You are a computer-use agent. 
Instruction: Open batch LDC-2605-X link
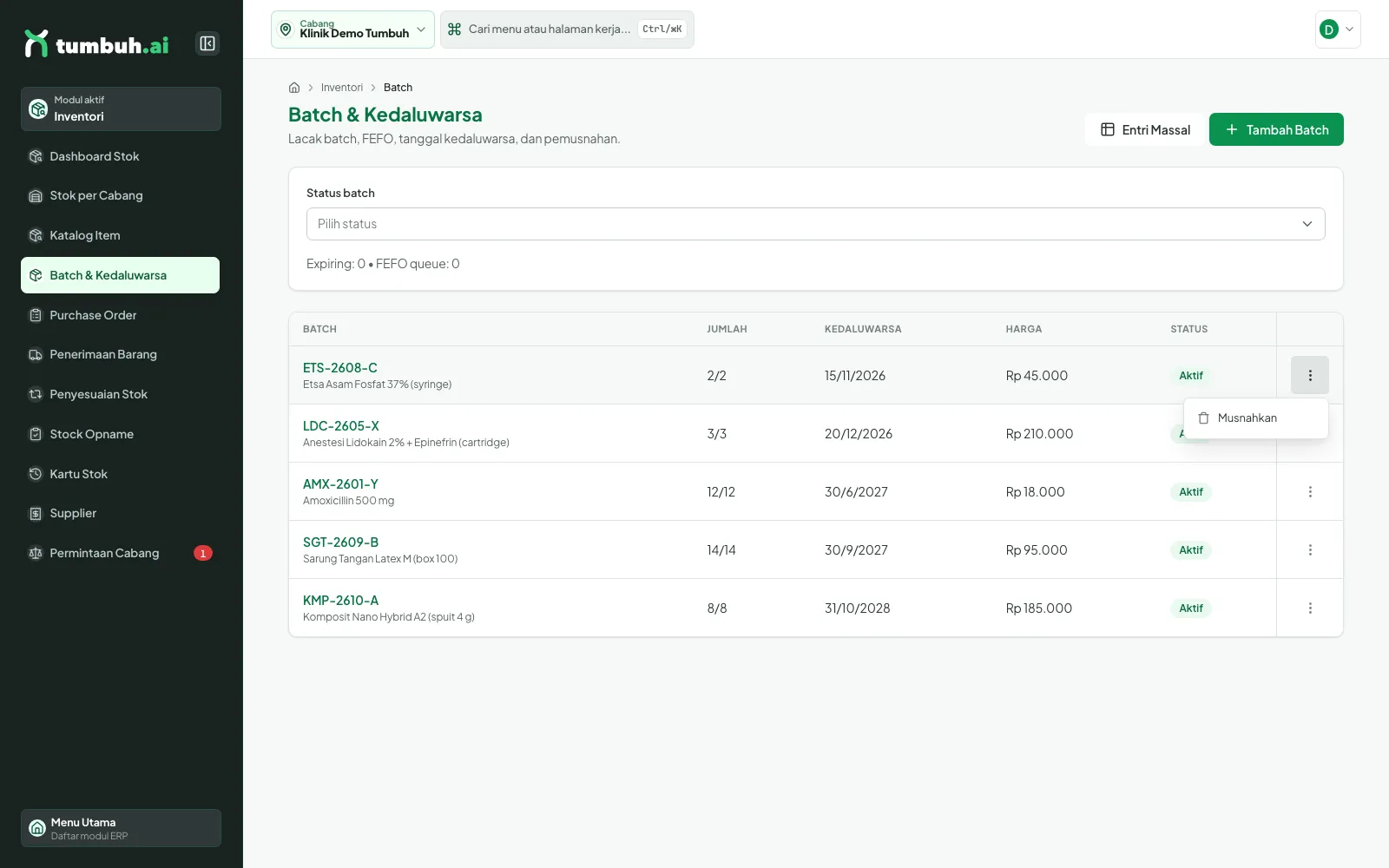pyautogui.click(x=341, y=426)
